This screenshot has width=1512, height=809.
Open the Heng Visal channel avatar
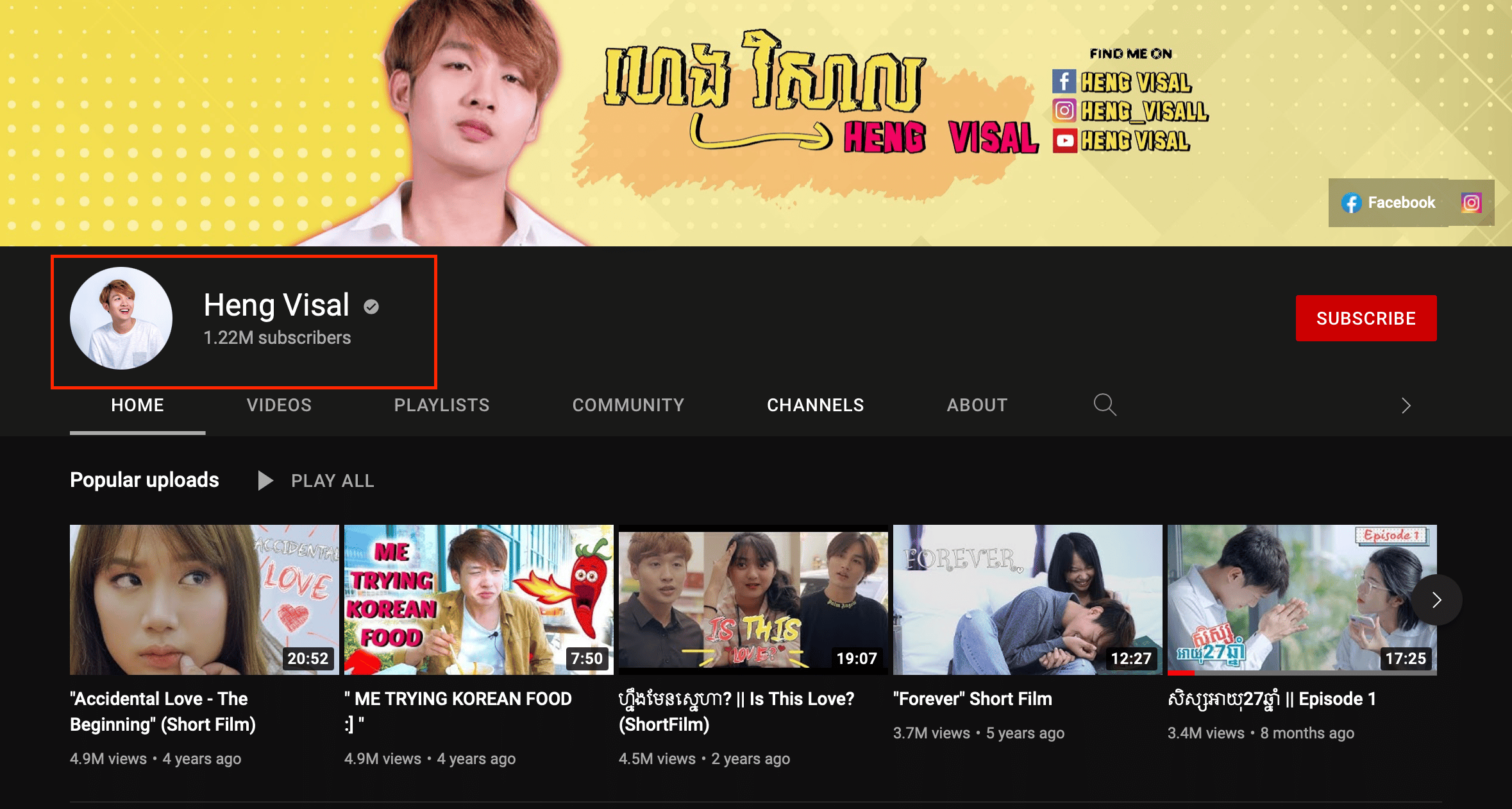(121, 318)
